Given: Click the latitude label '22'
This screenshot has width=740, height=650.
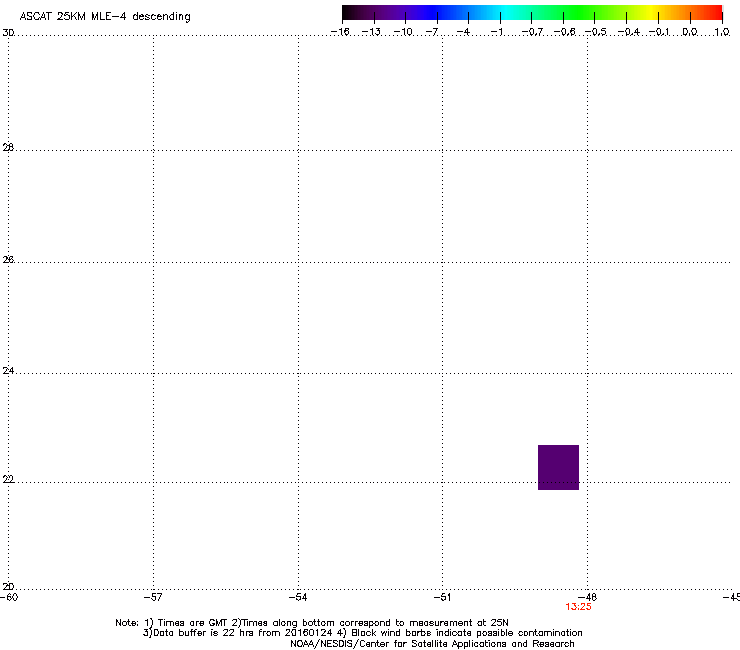Looking at the screenshot, I should coord(8,479).
